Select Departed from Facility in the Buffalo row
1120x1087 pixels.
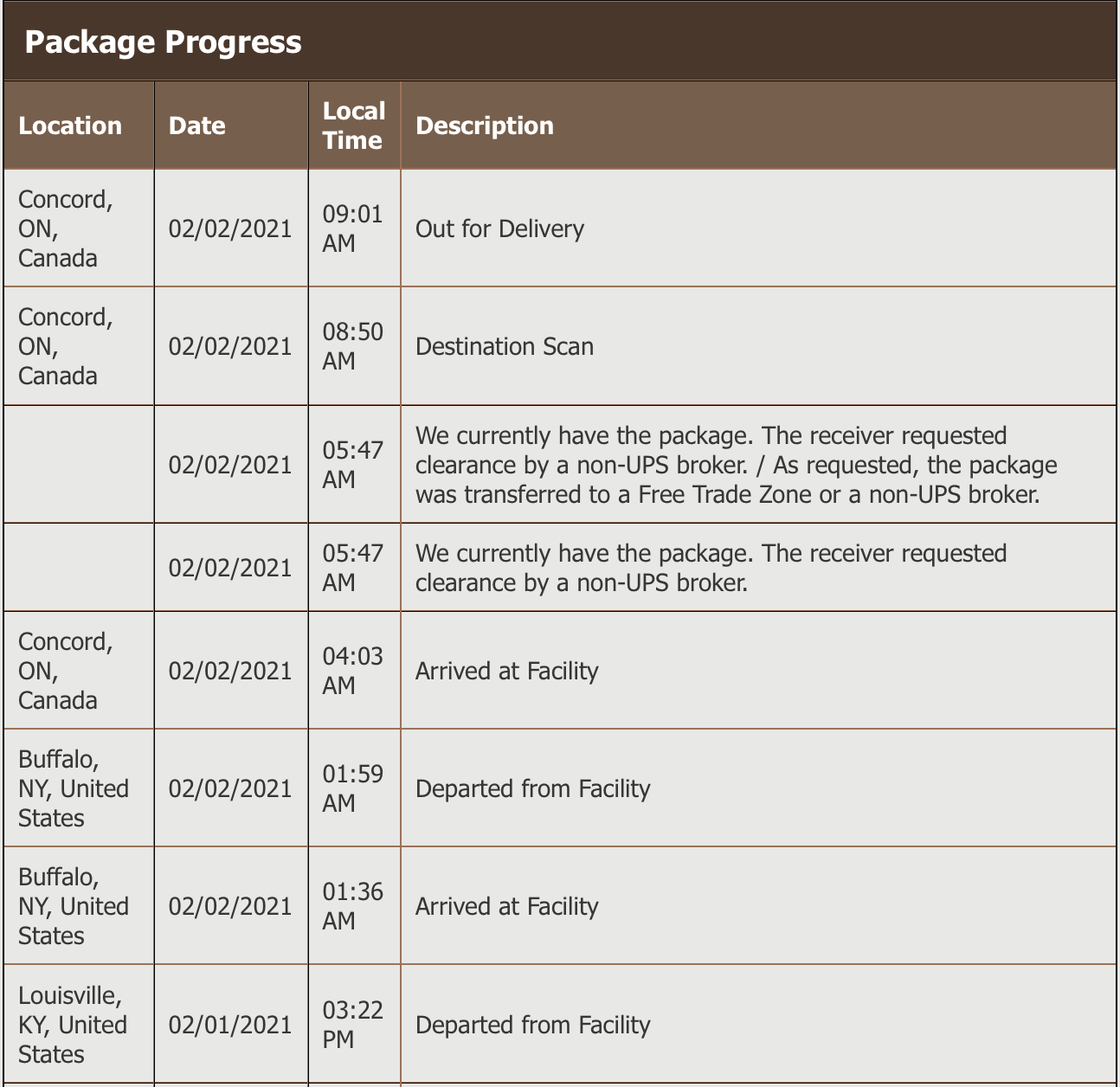532,788
